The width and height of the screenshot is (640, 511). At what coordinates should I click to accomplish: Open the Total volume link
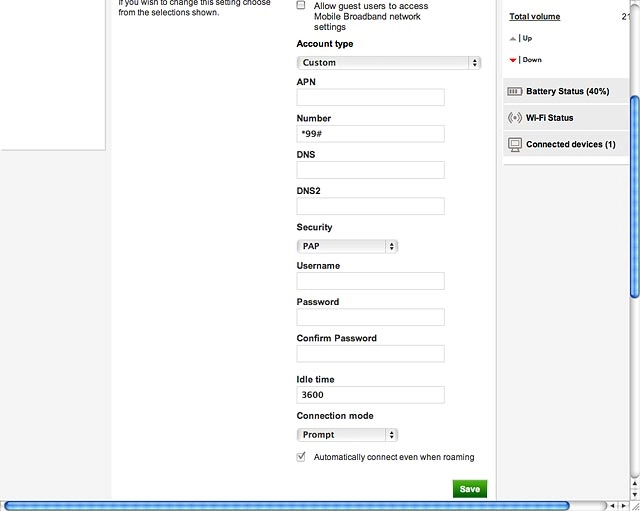[x=535, y=17]
